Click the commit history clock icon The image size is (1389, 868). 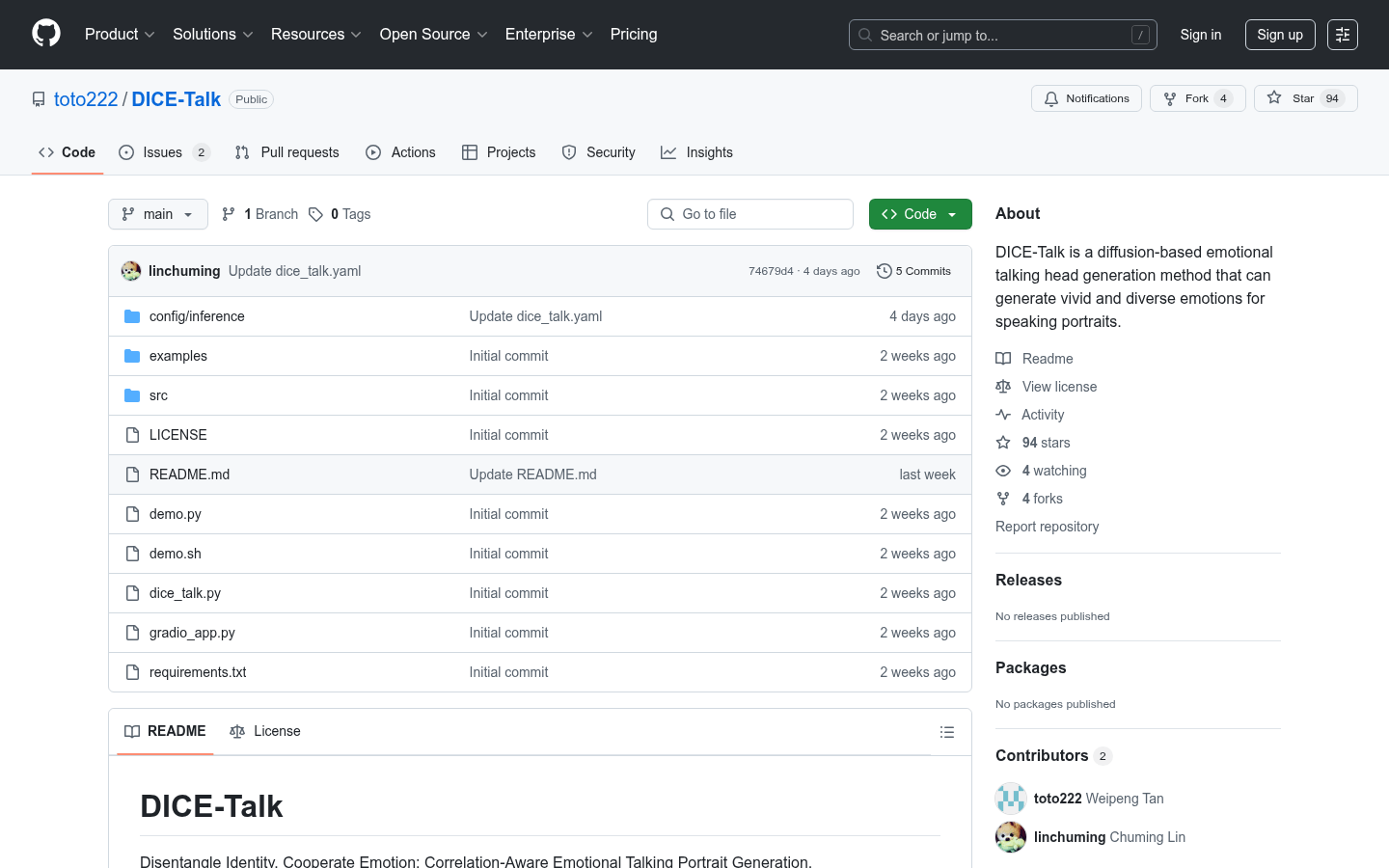[884, 271]
